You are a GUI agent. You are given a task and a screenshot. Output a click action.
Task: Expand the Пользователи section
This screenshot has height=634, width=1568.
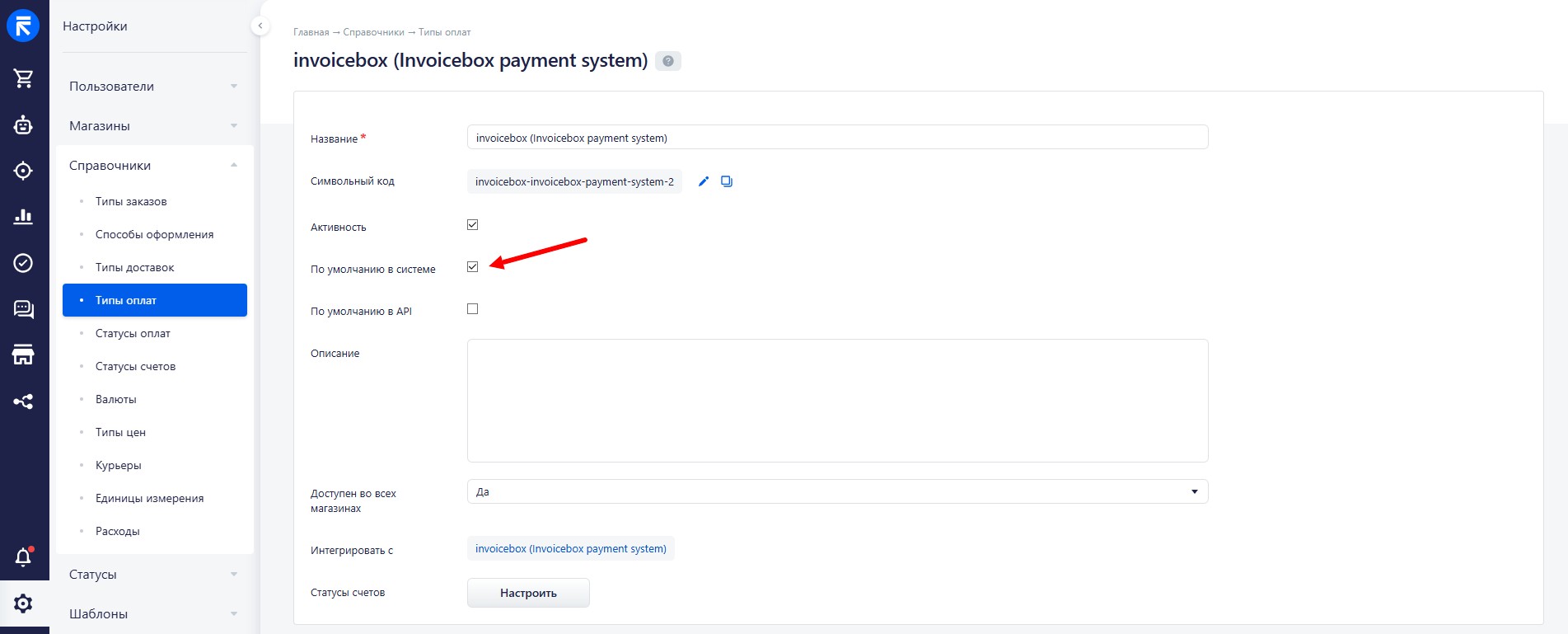click(155, 86)
